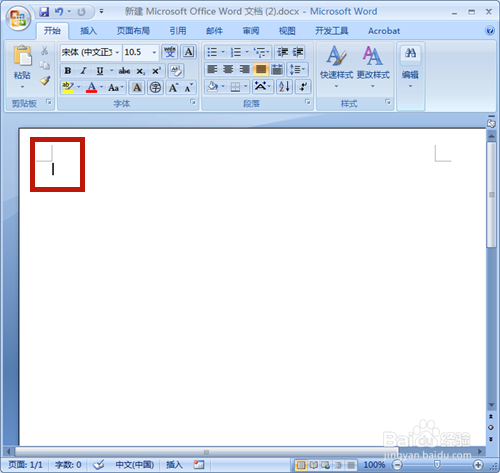
Task: Paste clipboard contents with the 粘贴 button
Action: 22,67
